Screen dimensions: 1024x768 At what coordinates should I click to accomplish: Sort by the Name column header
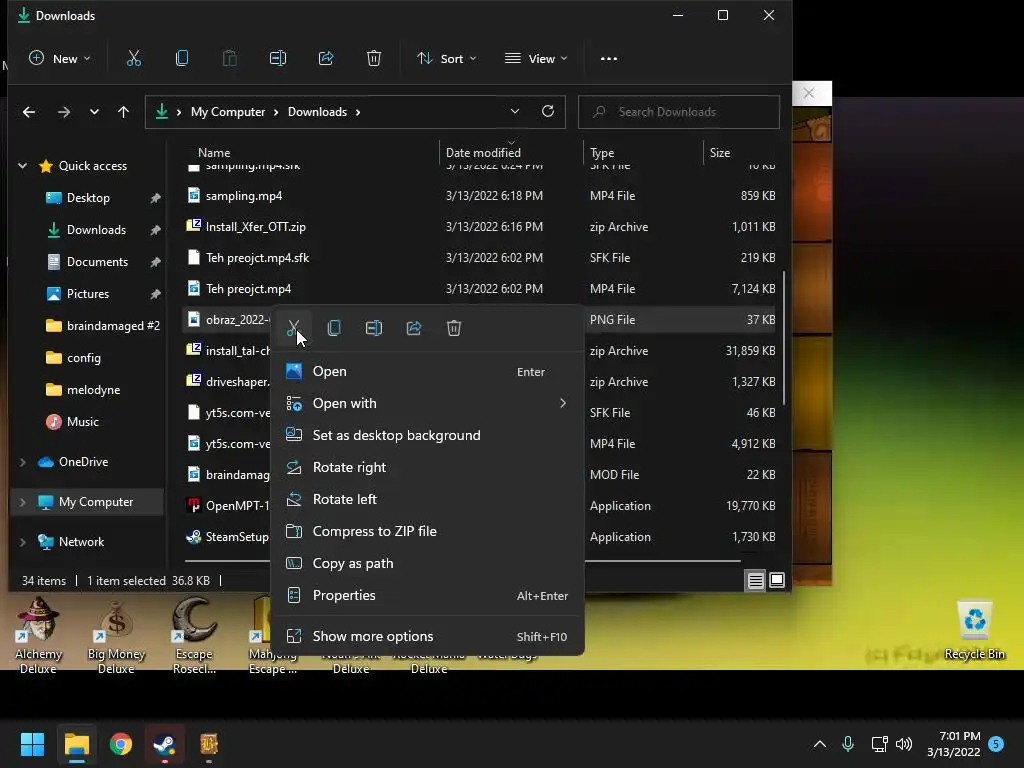[214, 153]
